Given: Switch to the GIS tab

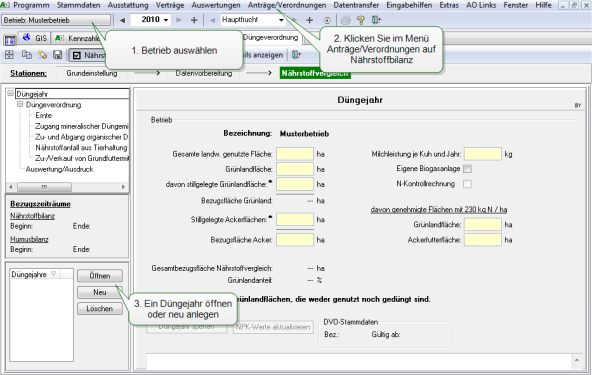Looking at the screenshot, I should coord(35,38).
